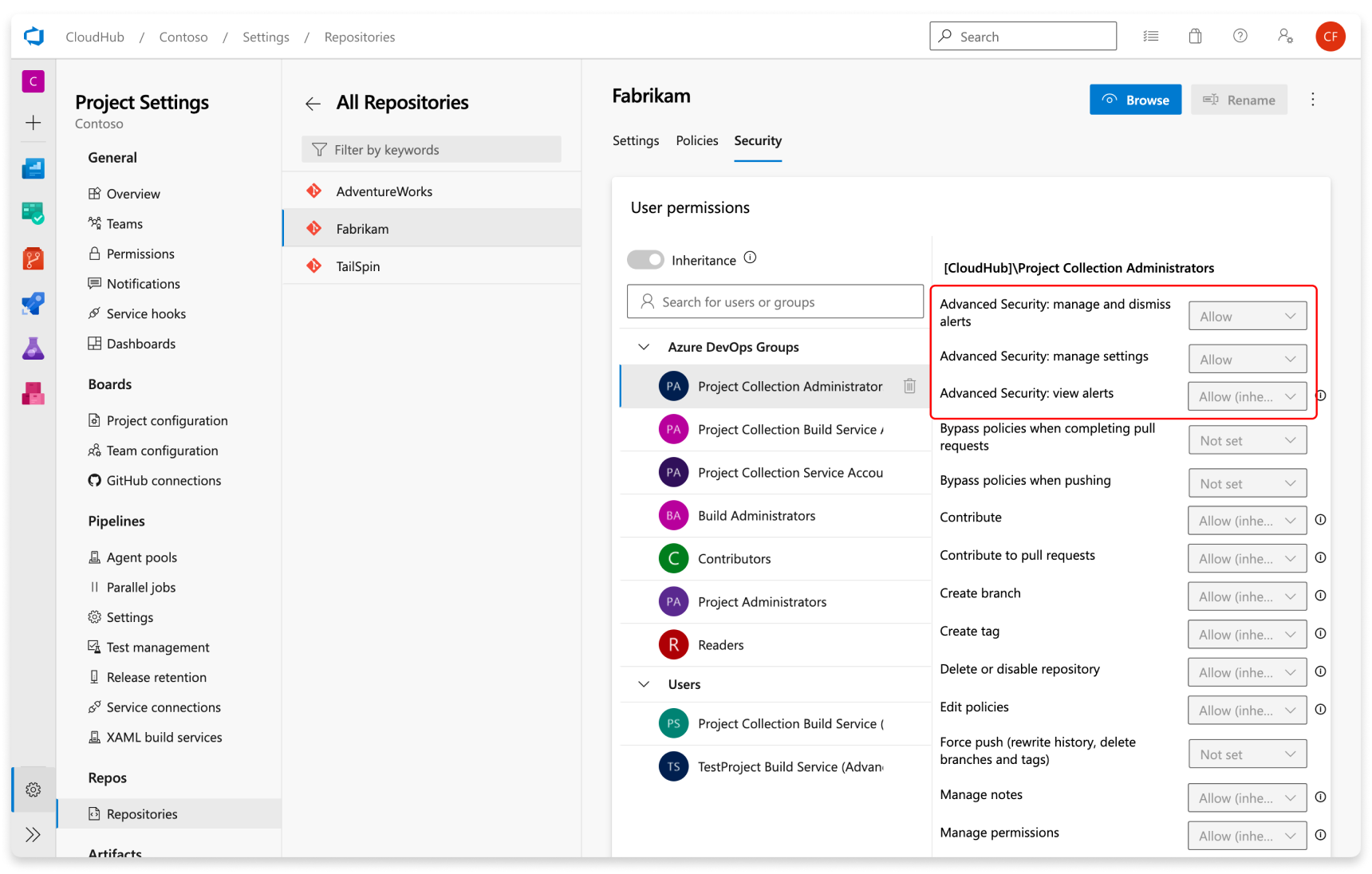Collapse the Users section
Screen dimensions: 1372x874
644,684
